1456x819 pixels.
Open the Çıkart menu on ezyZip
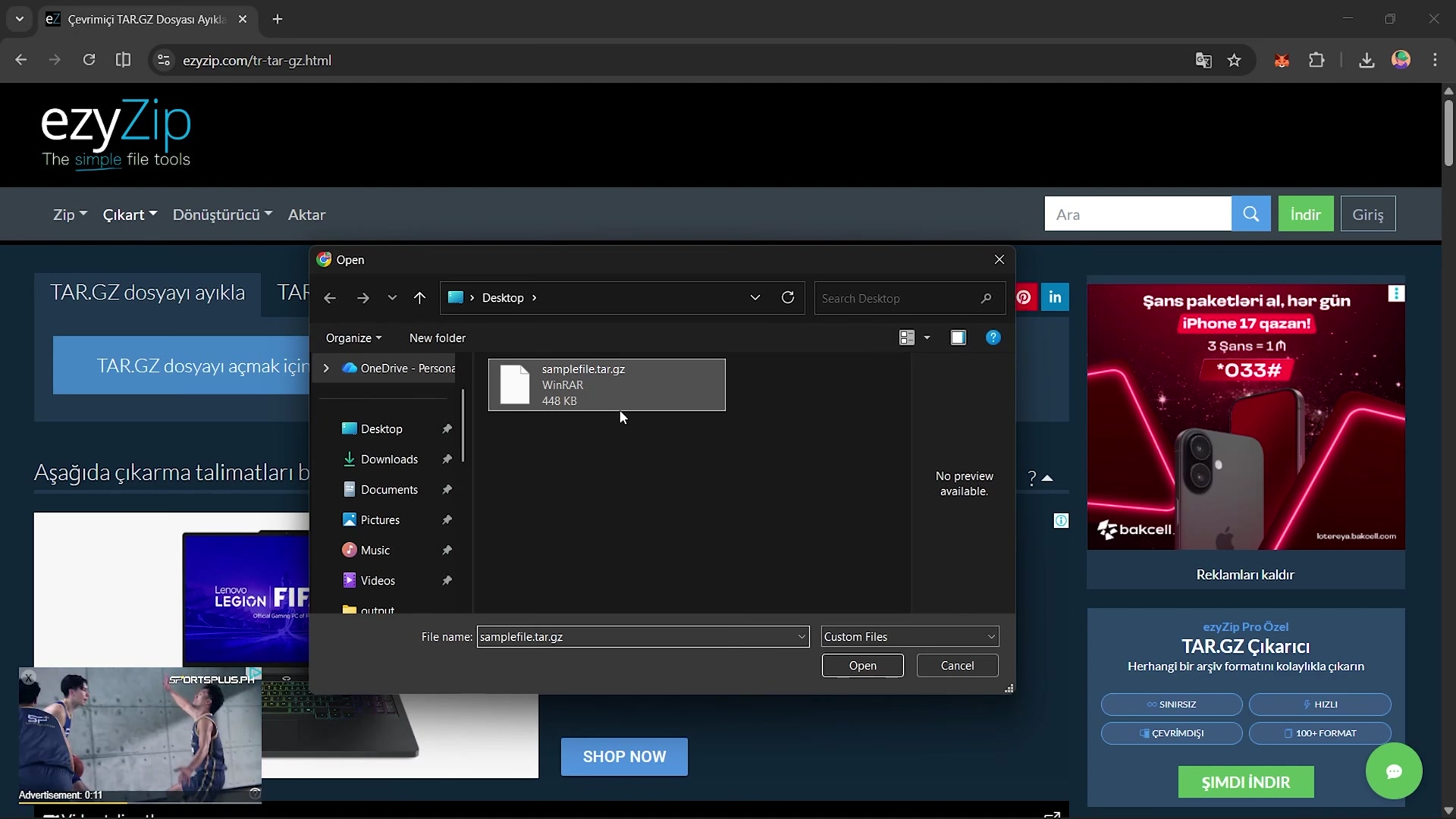point(130,215)
